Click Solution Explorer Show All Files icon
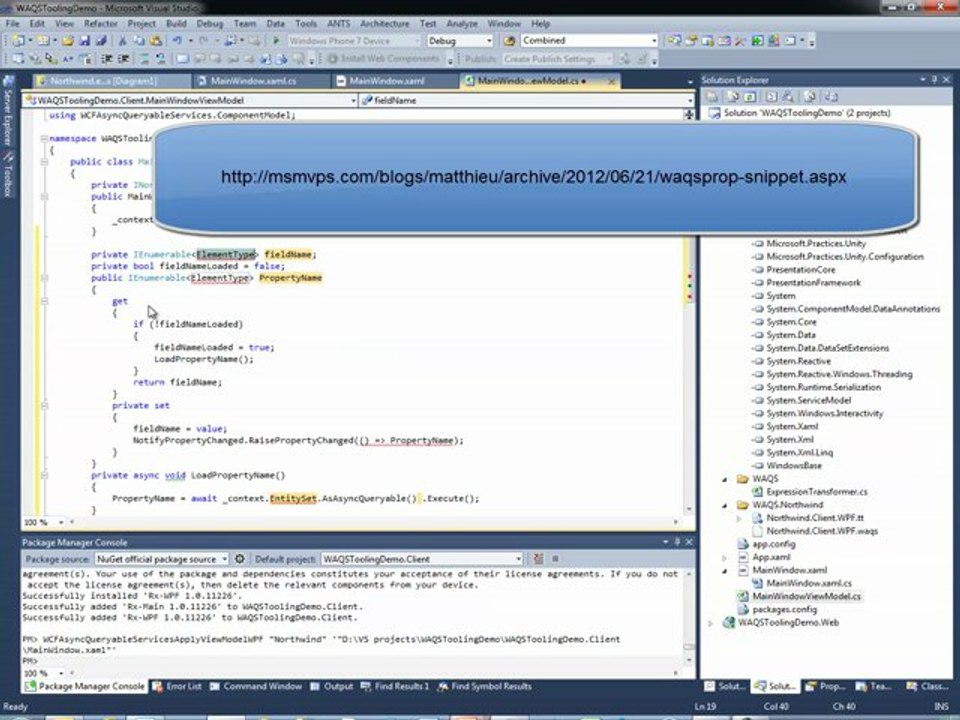 [733, 97]
